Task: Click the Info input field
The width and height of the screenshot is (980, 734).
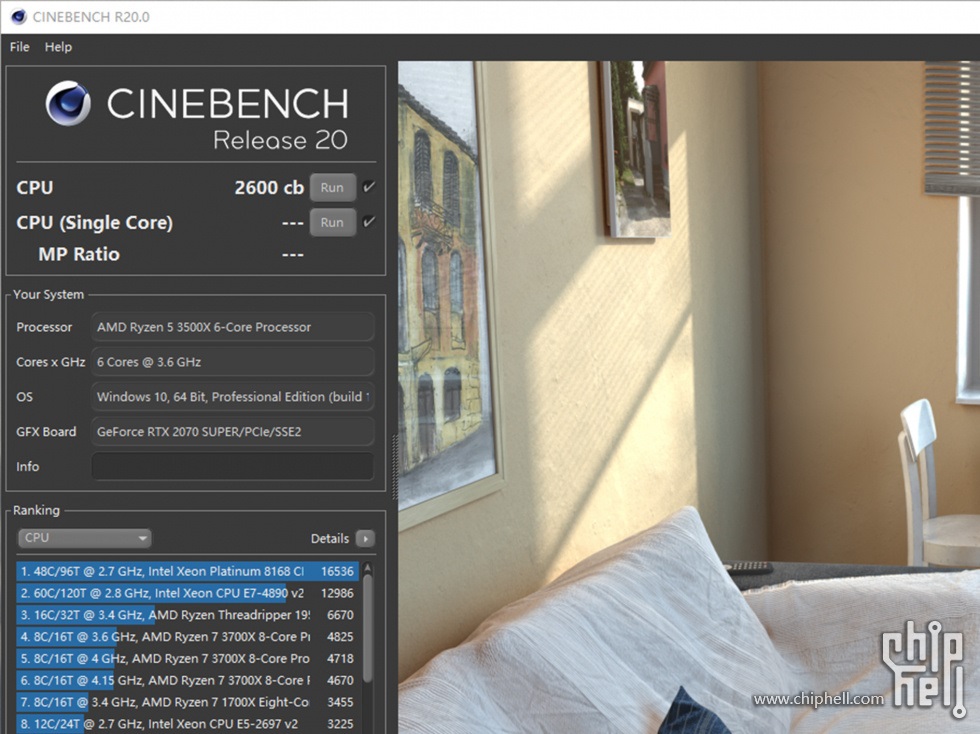Action: pyautogui.click(x=232, y=466)
